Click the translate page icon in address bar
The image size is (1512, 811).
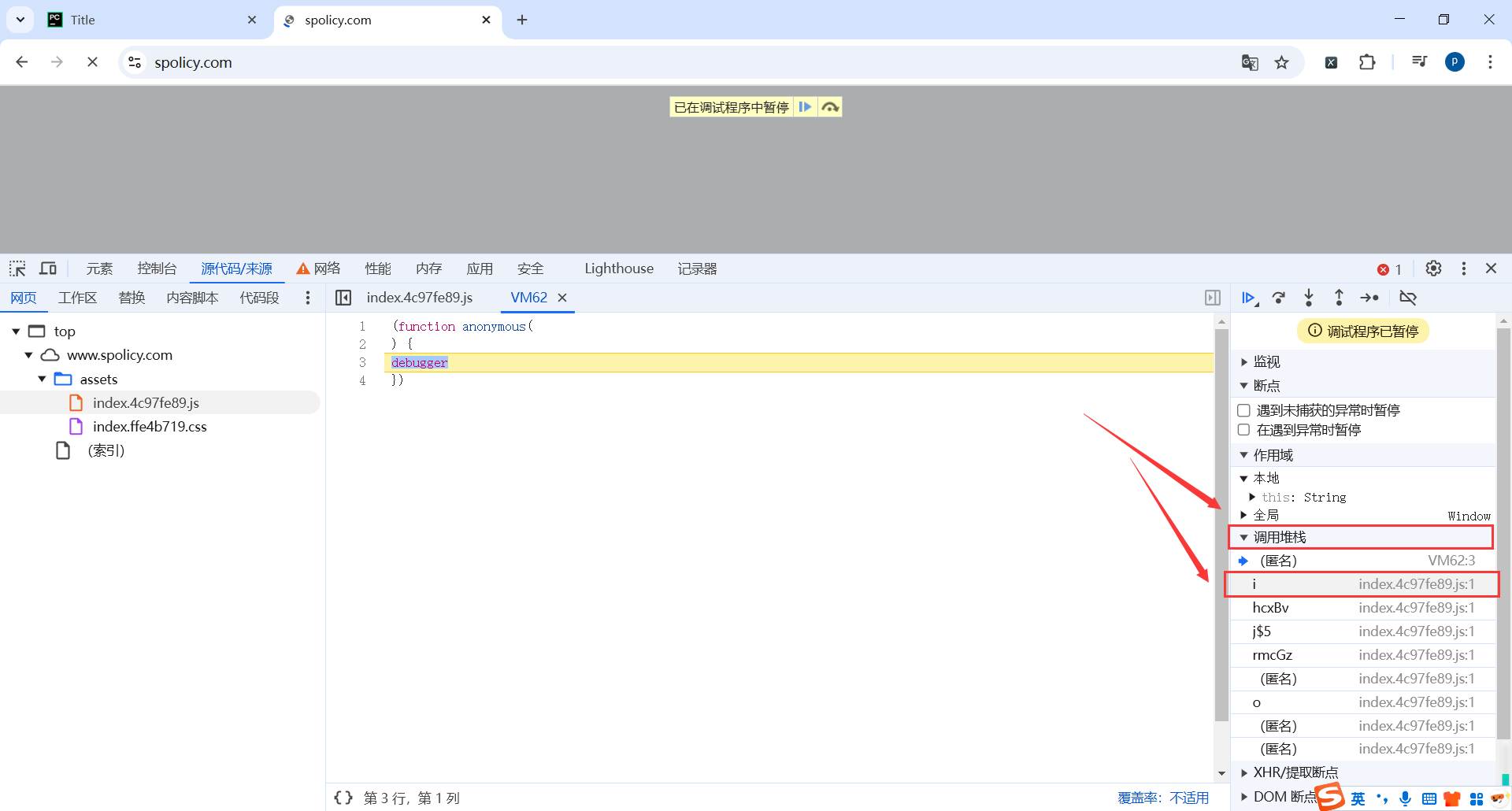(1250, 62)
